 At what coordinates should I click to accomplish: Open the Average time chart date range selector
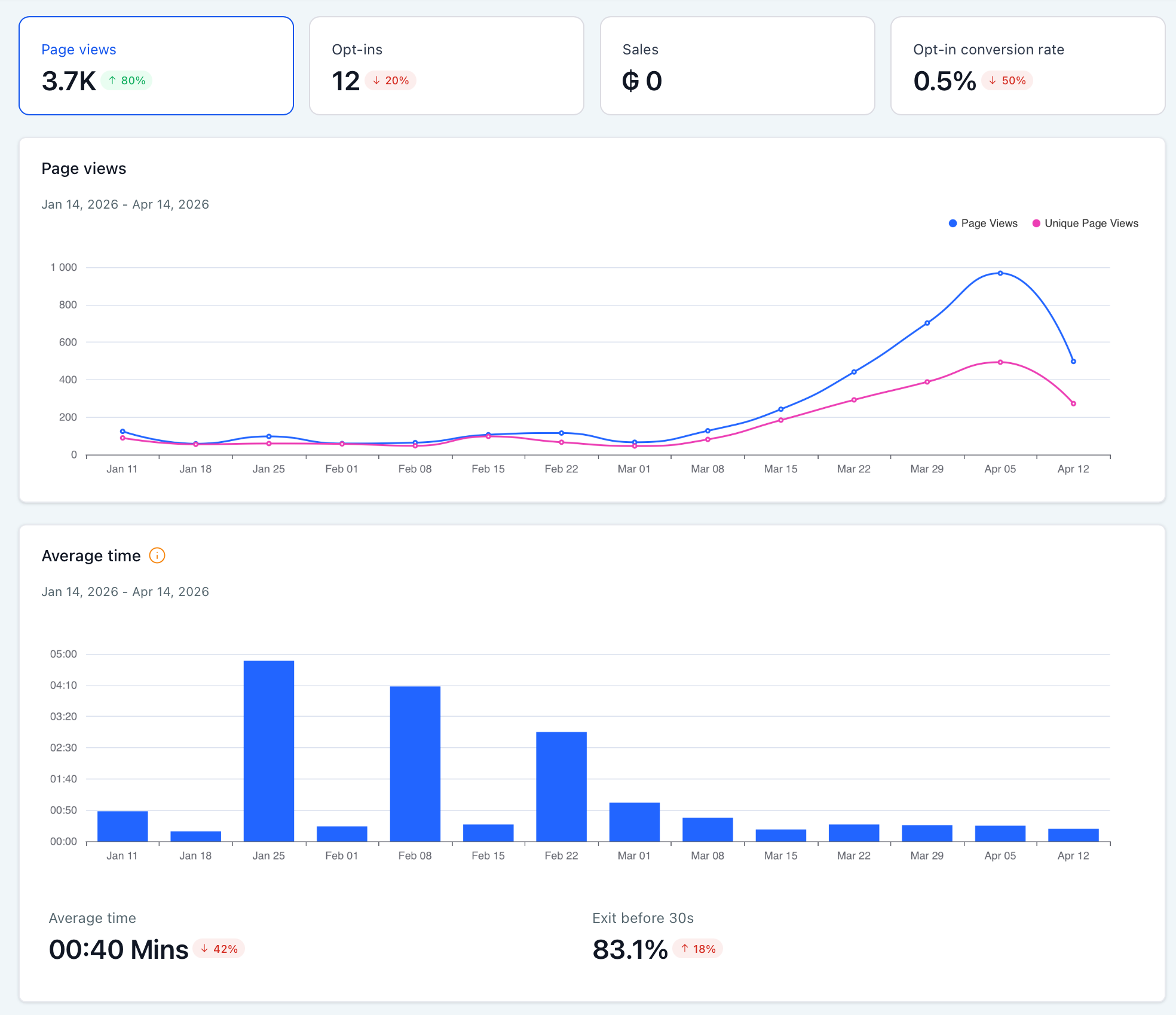(x=125, y=591)
